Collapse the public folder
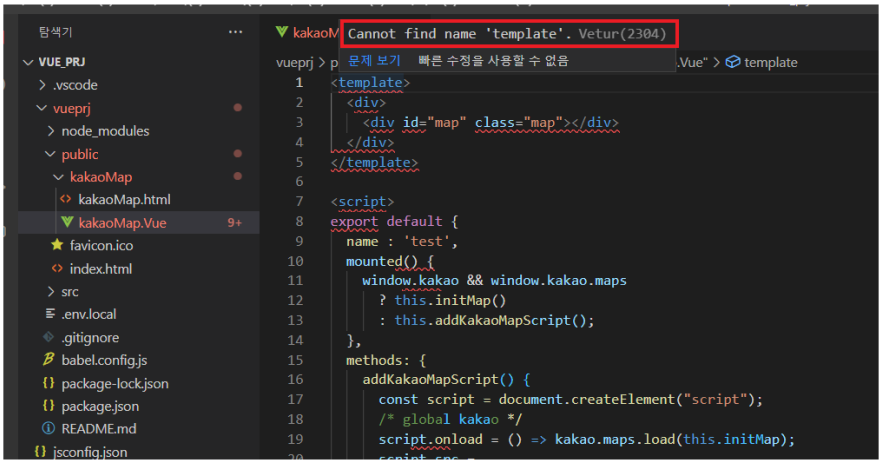 (50, 154)
